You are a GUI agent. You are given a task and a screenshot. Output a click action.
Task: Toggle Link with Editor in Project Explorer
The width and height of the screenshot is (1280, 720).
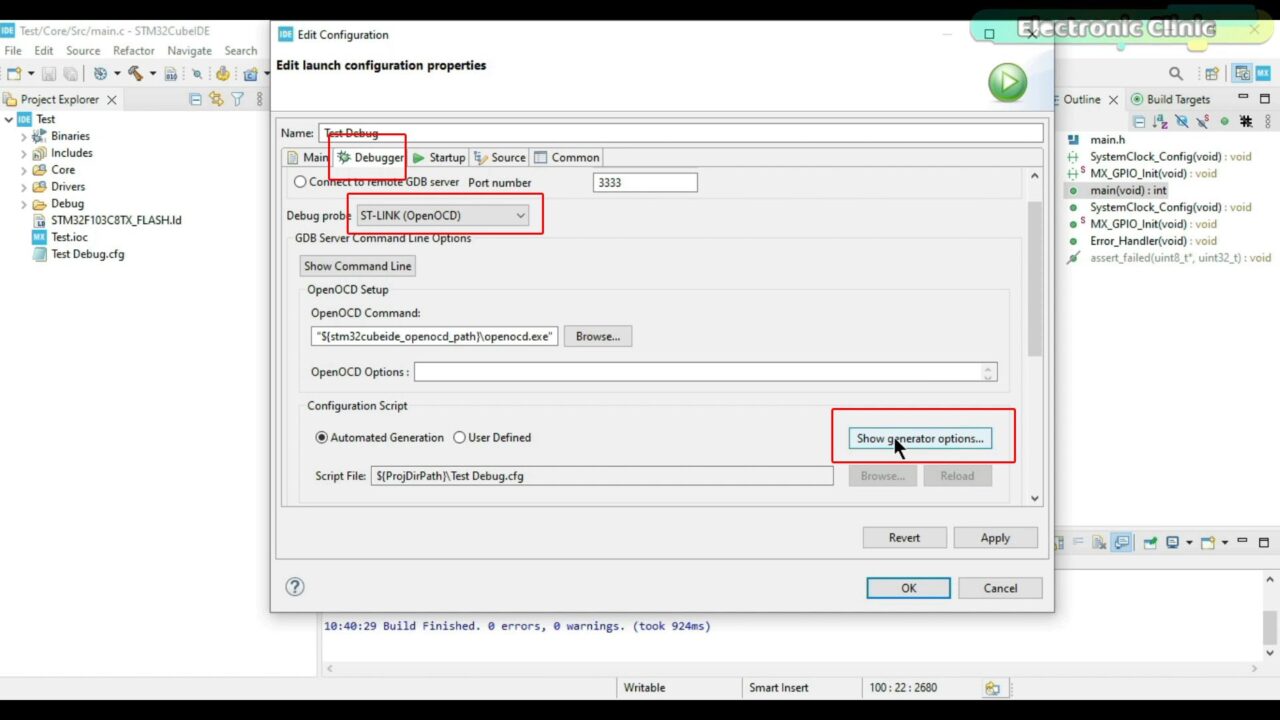(216, 99)
